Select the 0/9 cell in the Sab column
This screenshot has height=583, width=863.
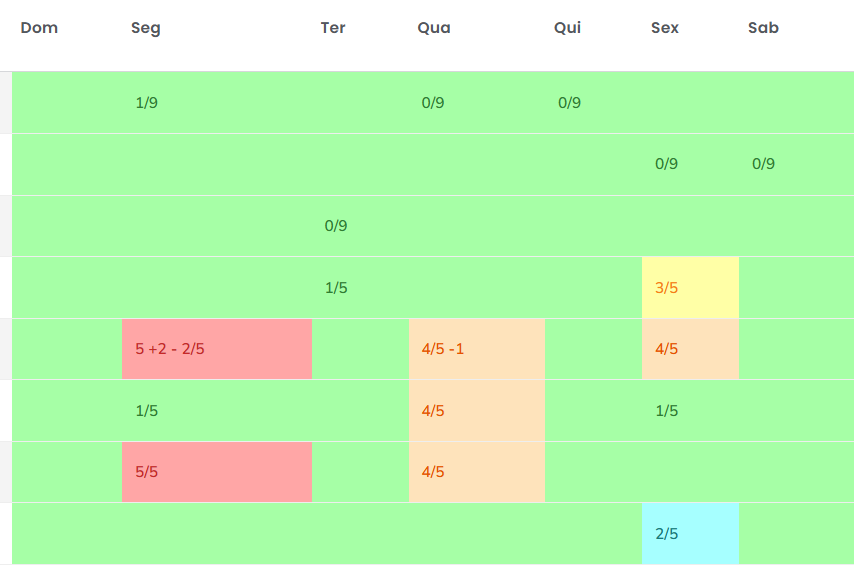click(764, 164)
